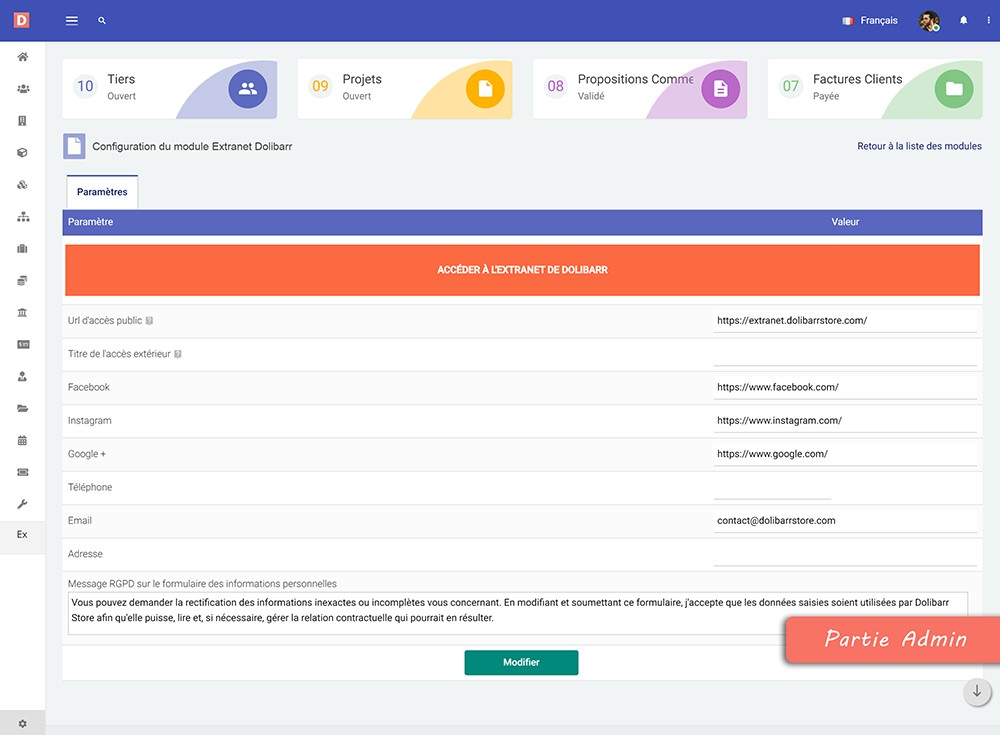This screenshot has height=735, width=1000.
Task: Open the stacked cubes sidebar icon
Action: (x=22, y=184)
